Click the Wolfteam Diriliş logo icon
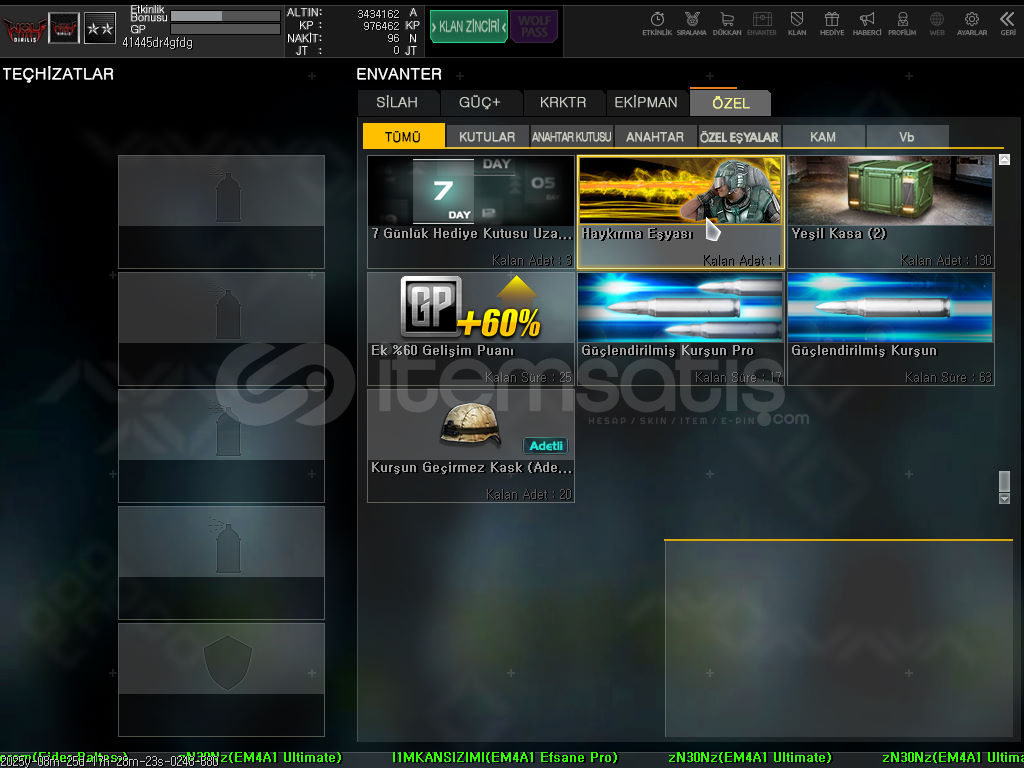1024x768 pixels. 24,29
